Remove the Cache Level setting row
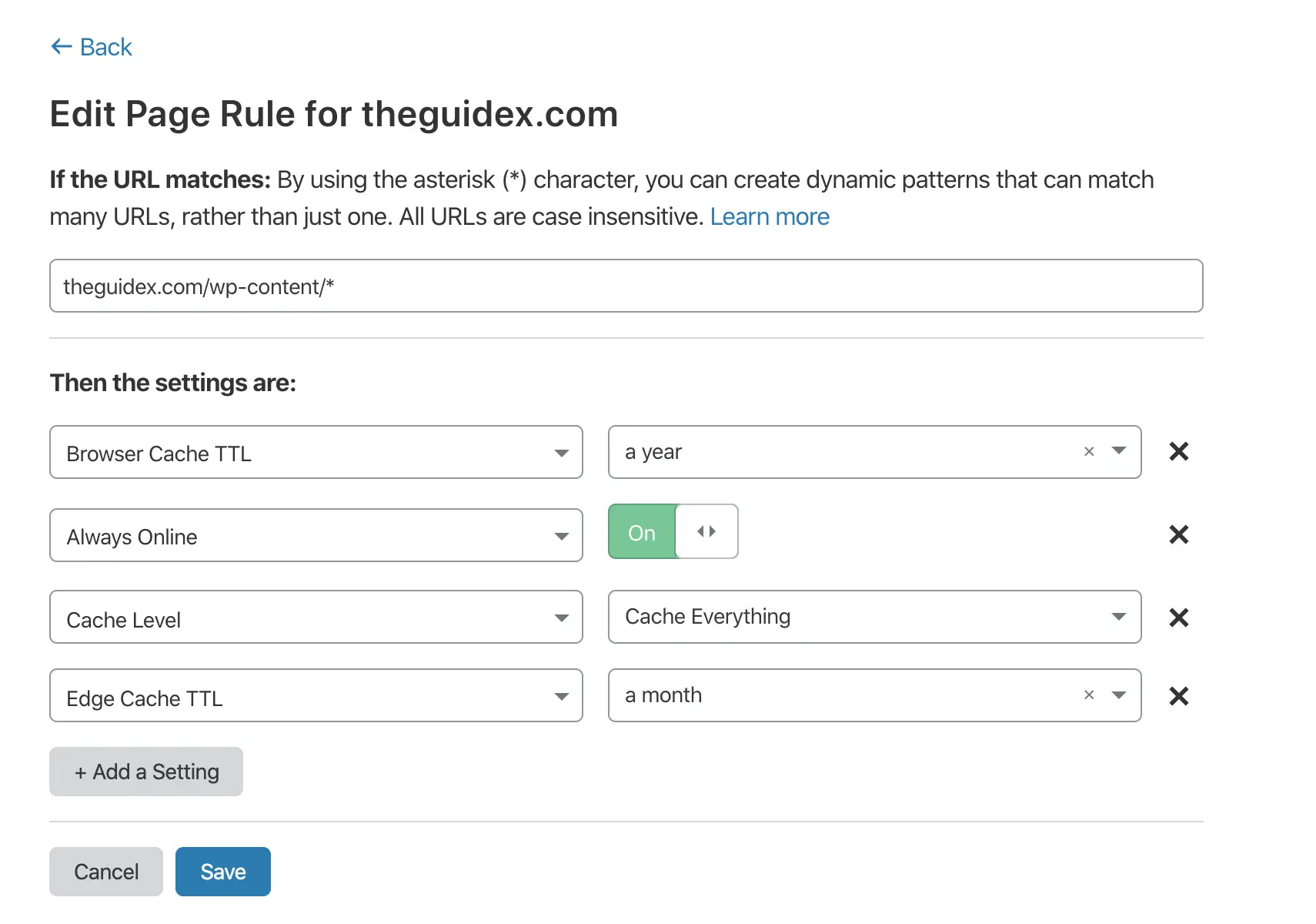This screenshot has width=1316, height=924. pos(1177,617)
